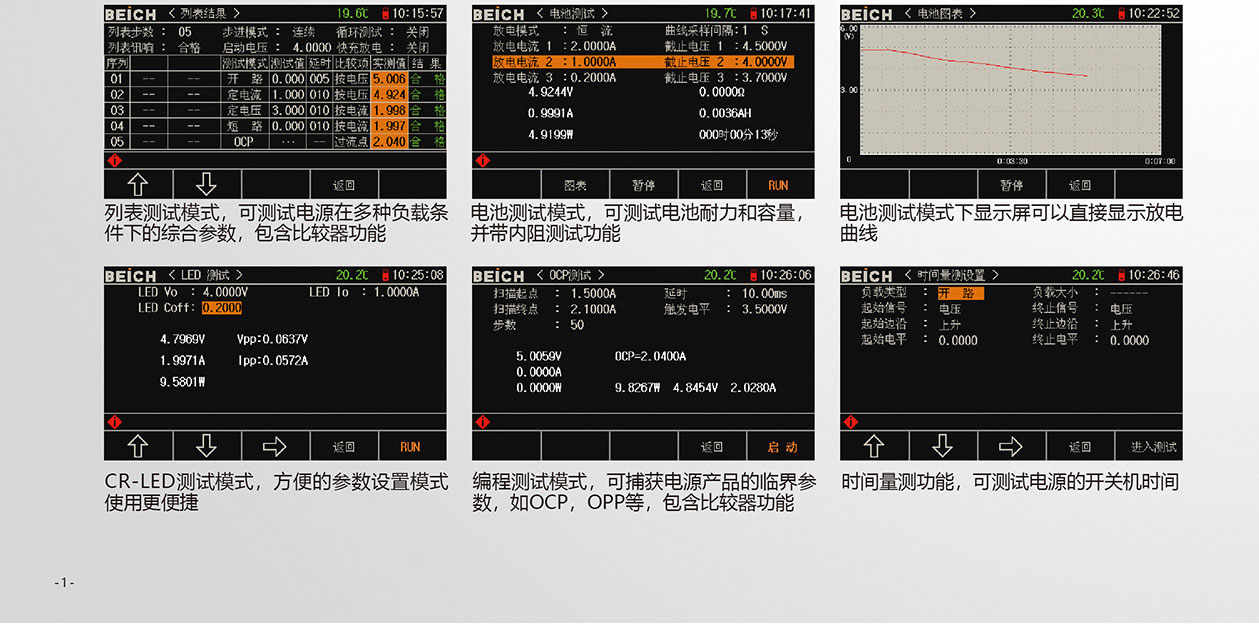1259x624 pixels.
Task: Click RUN softkey on 电池测试 screen
Action: point(778,185)
